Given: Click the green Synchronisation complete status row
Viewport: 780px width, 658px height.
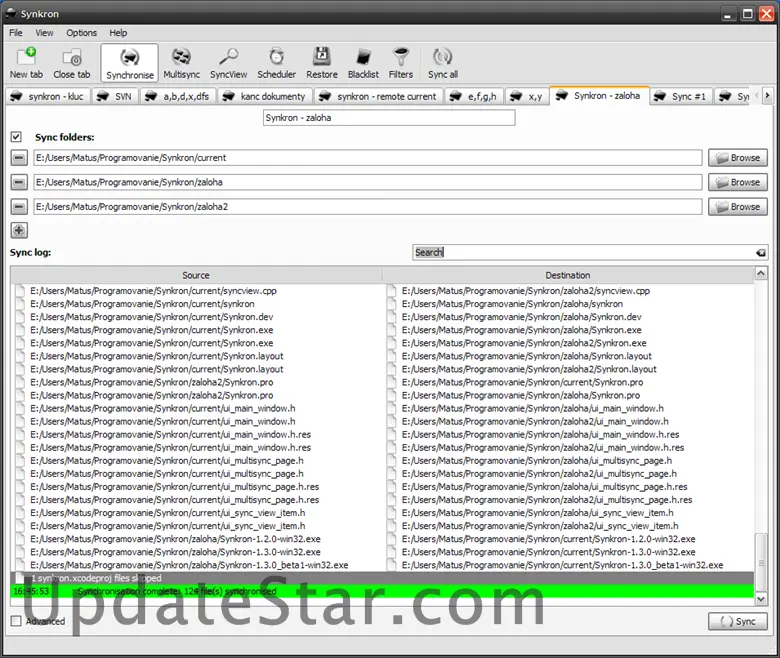Looking at the screenshot, I should pos(382,591).
